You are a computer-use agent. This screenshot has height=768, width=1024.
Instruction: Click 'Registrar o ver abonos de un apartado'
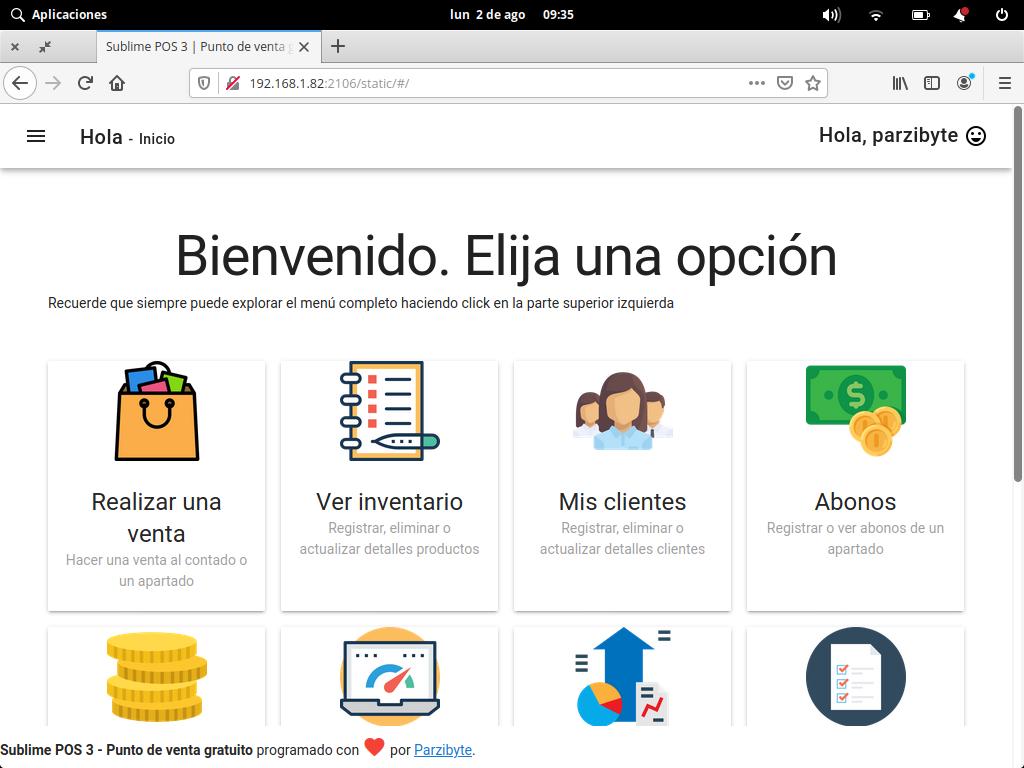pyautogui.click(x=856, y=538)
